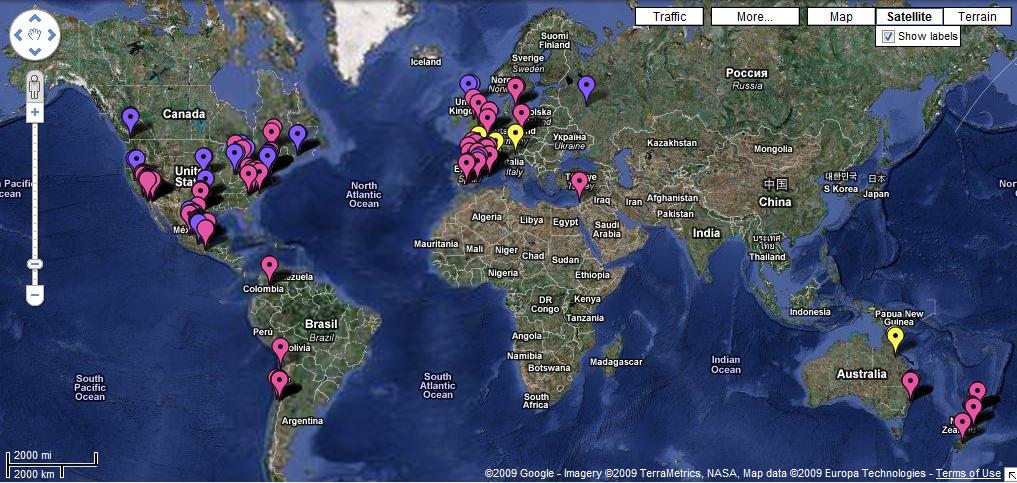Click the purple marker in western Canada
1017x483 pixels.
(130, 121)
